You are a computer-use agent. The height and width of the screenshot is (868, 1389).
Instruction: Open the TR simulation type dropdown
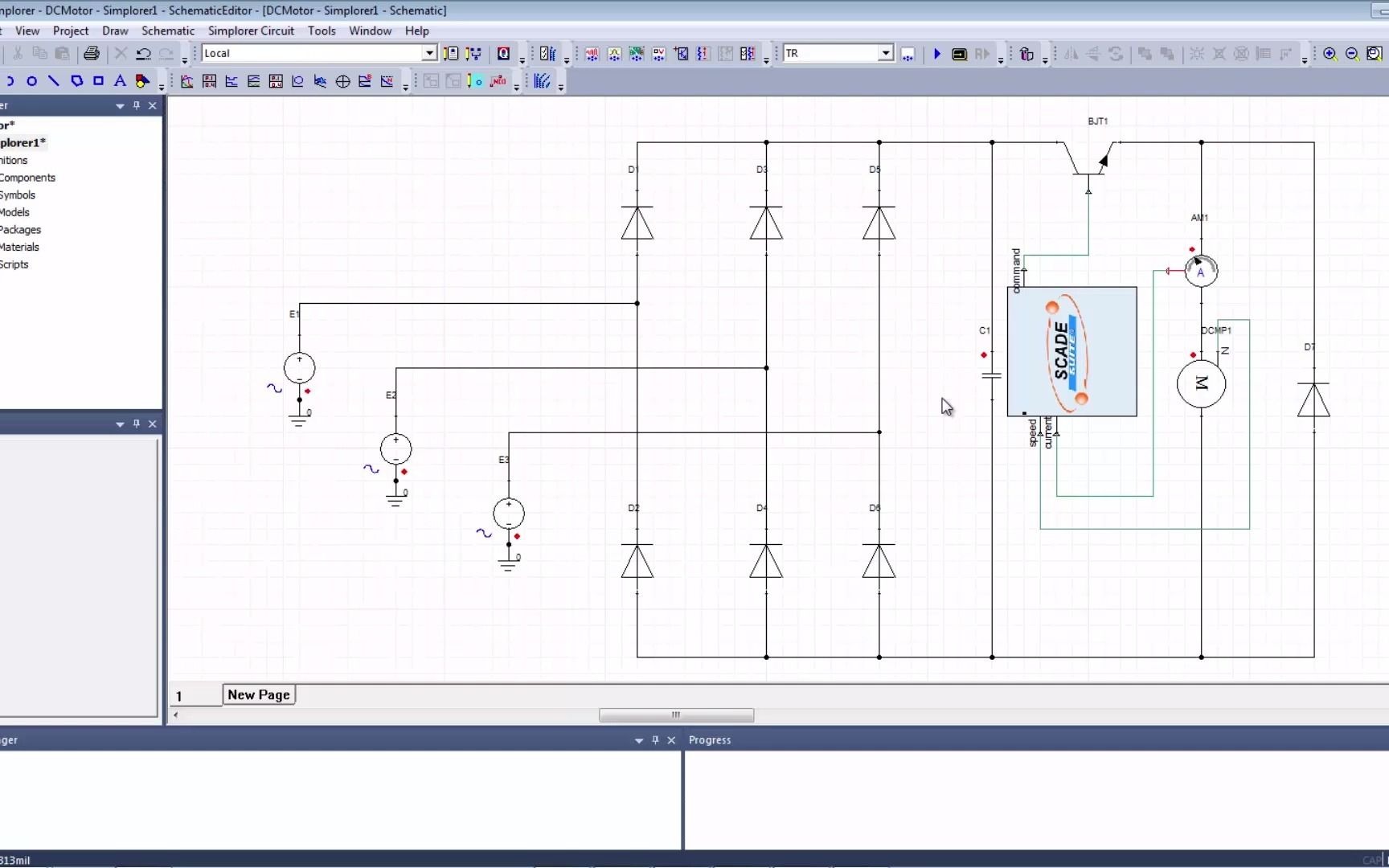coord(884,52)
